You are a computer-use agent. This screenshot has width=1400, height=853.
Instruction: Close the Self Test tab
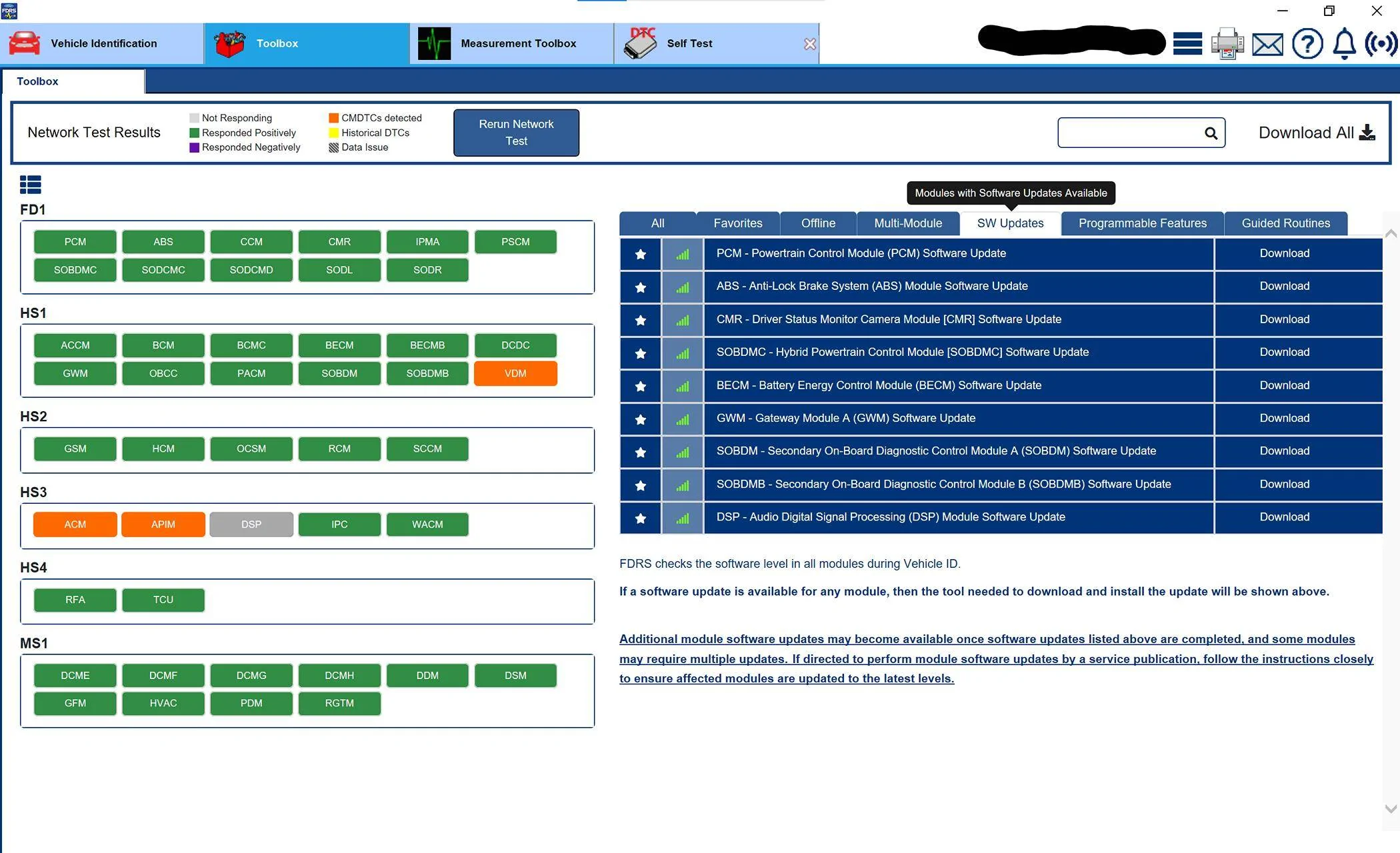pyautogui.click(x=810, y=44)
